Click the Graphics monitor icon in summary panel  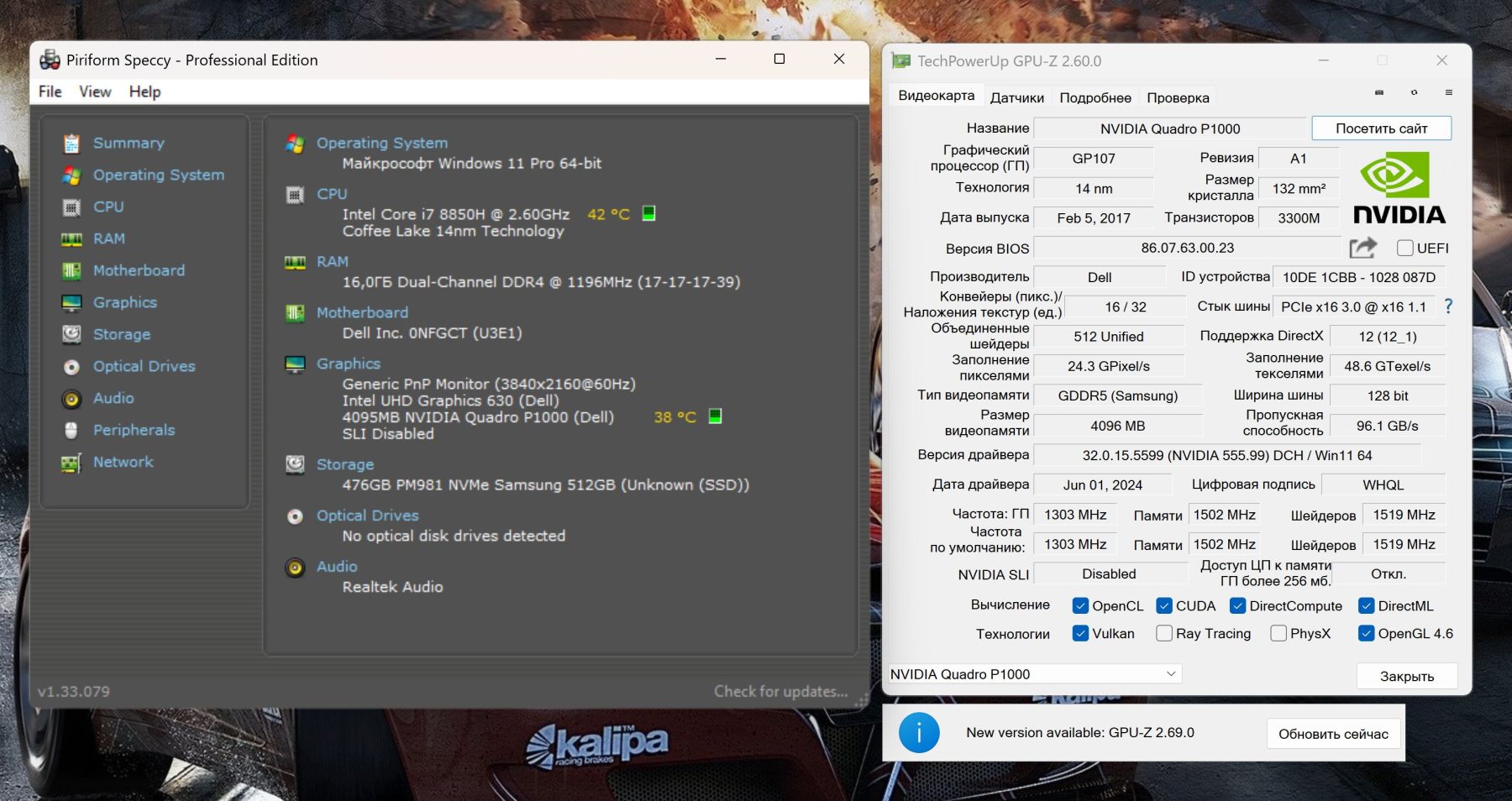point(295,364)
